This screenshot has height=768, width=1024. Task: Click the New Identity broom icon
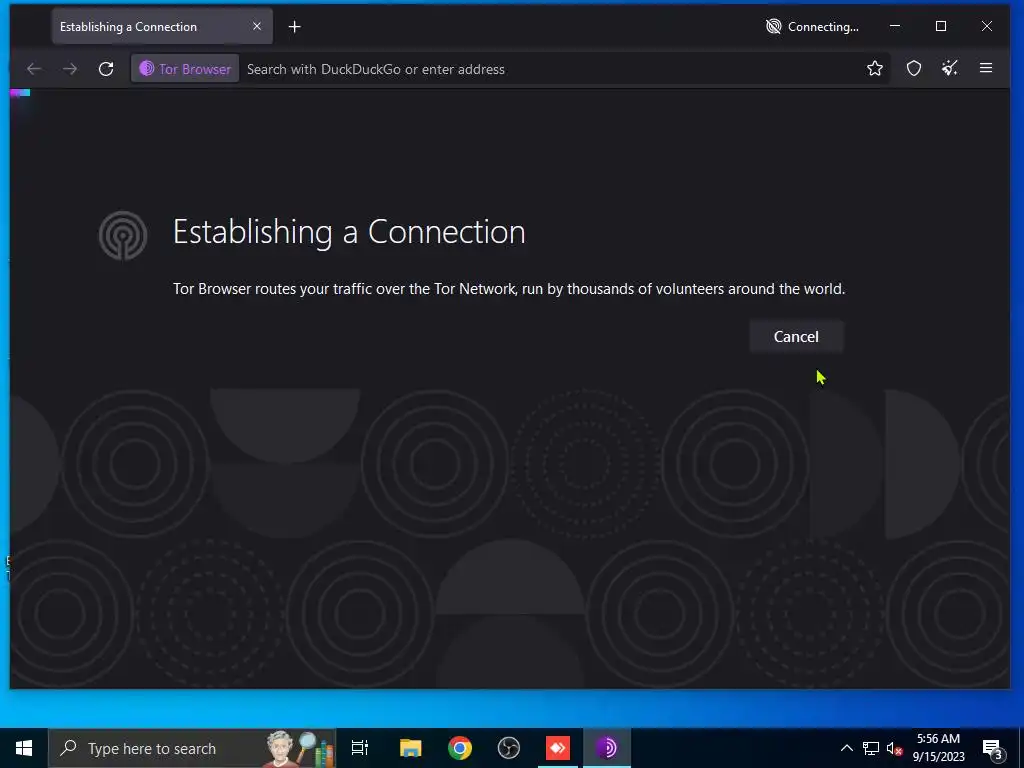coord(950,68)
